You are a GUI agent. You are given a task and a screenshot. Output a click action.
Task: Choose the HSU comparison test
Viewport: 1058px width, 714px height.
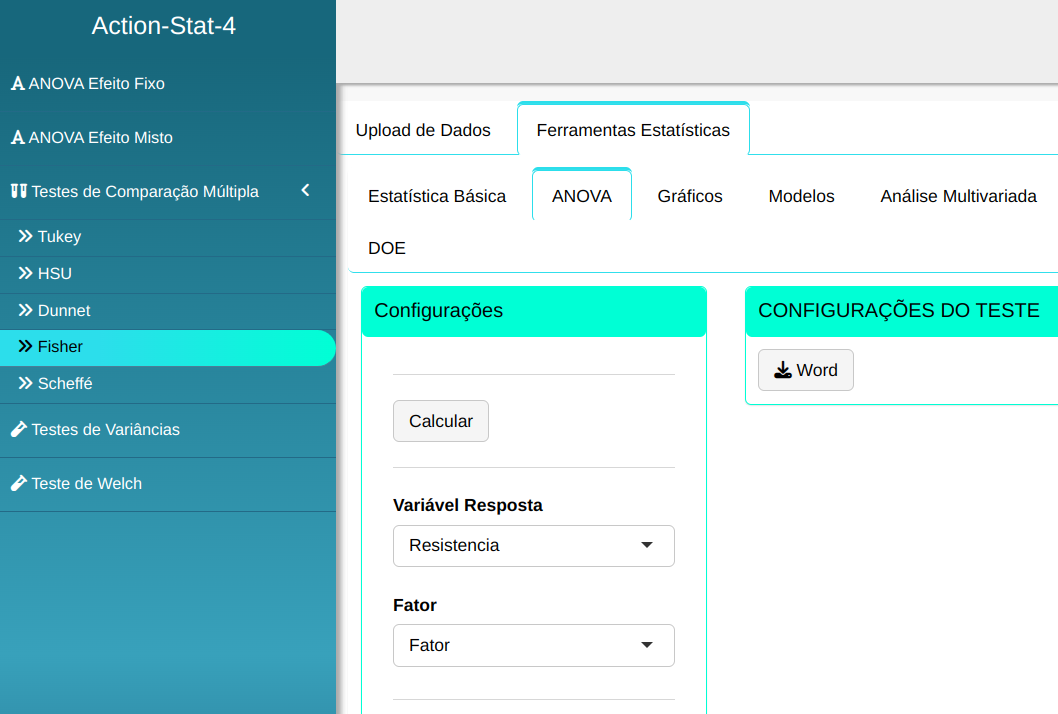click(x=55, y=274)
